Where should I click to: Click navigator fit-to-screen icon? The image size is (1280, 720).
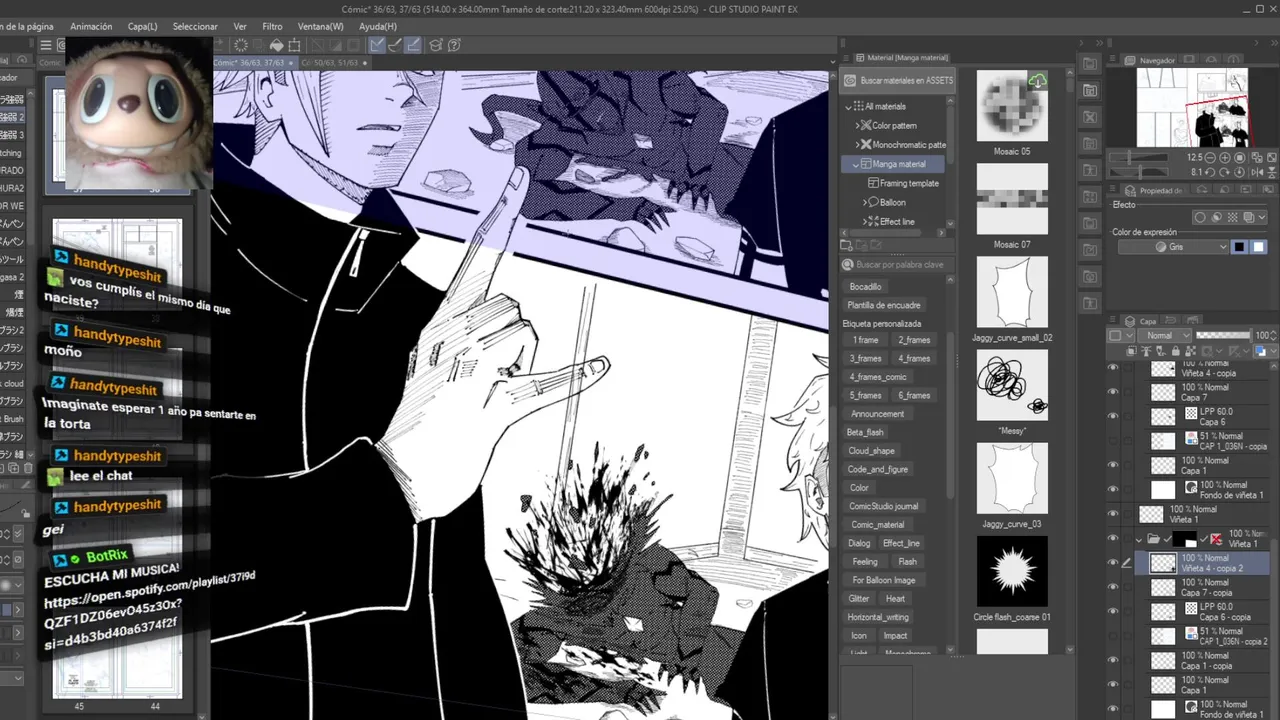point(1272,157)
